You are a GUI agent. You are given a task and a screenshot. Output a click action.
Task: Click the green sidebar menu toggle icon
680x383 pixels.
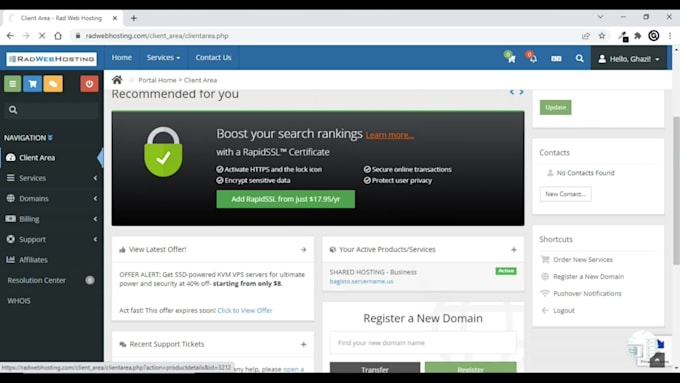[13, 84]
